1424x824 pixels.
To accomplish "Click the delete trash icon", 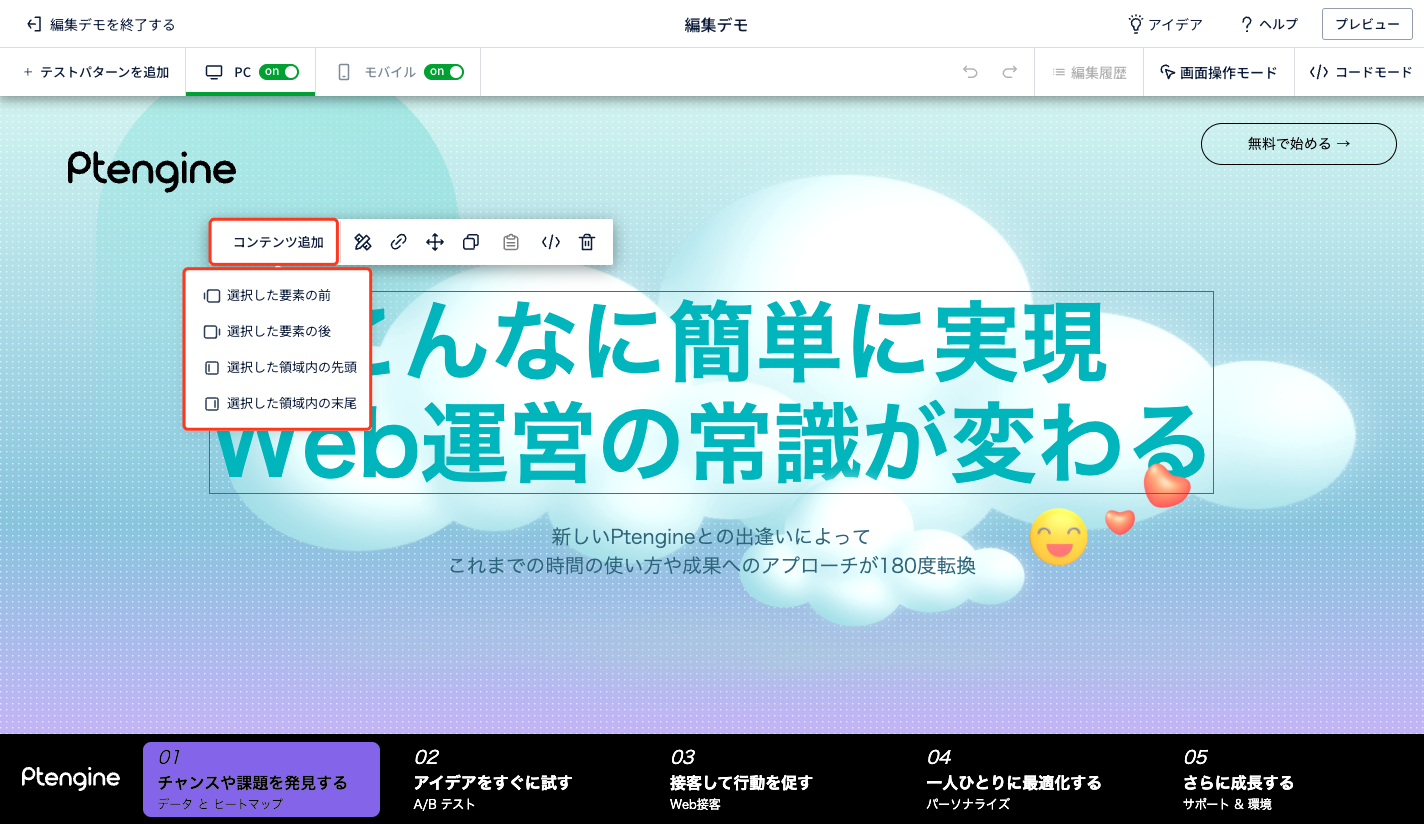I will [587, 242].
